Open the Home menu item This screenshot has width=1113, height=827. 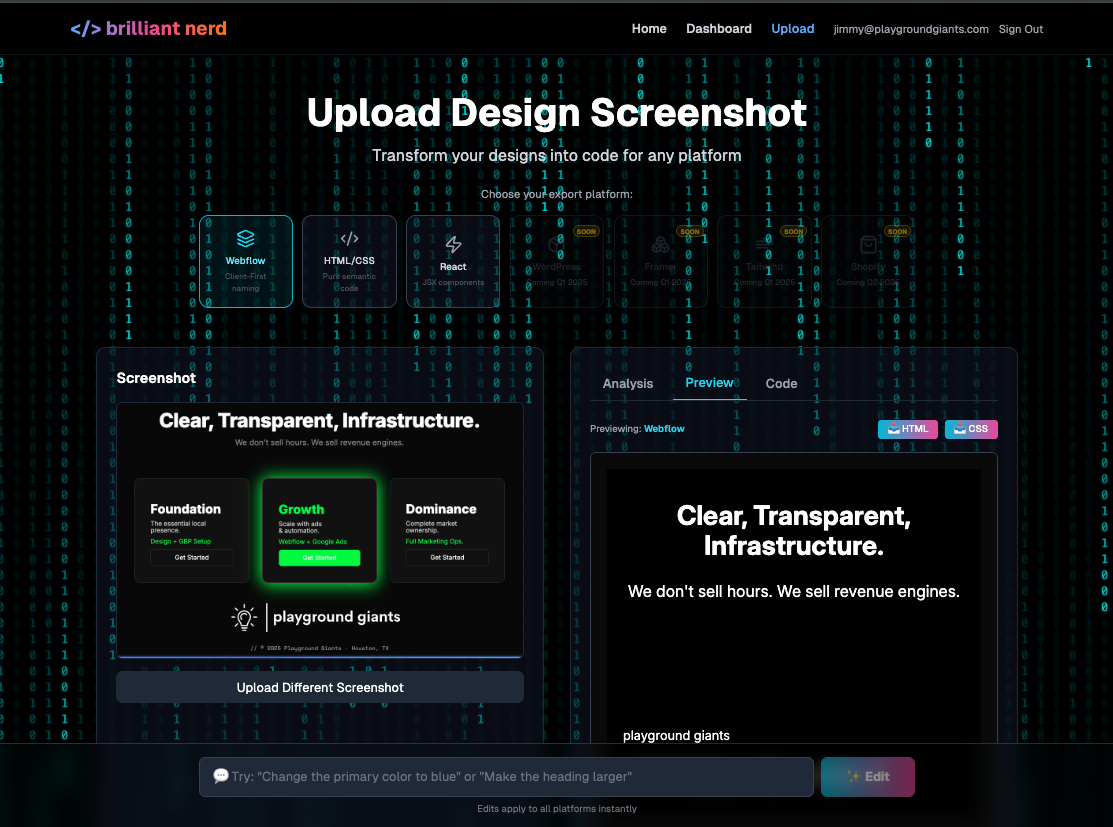649,28
